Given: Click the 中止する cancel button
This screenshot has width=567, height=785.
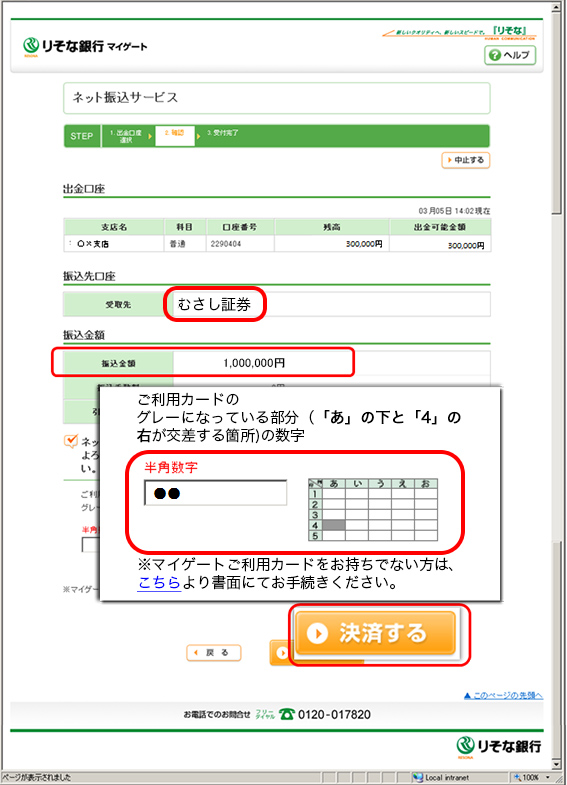Looking at the screenshot, I should click(x=465, y=160).
